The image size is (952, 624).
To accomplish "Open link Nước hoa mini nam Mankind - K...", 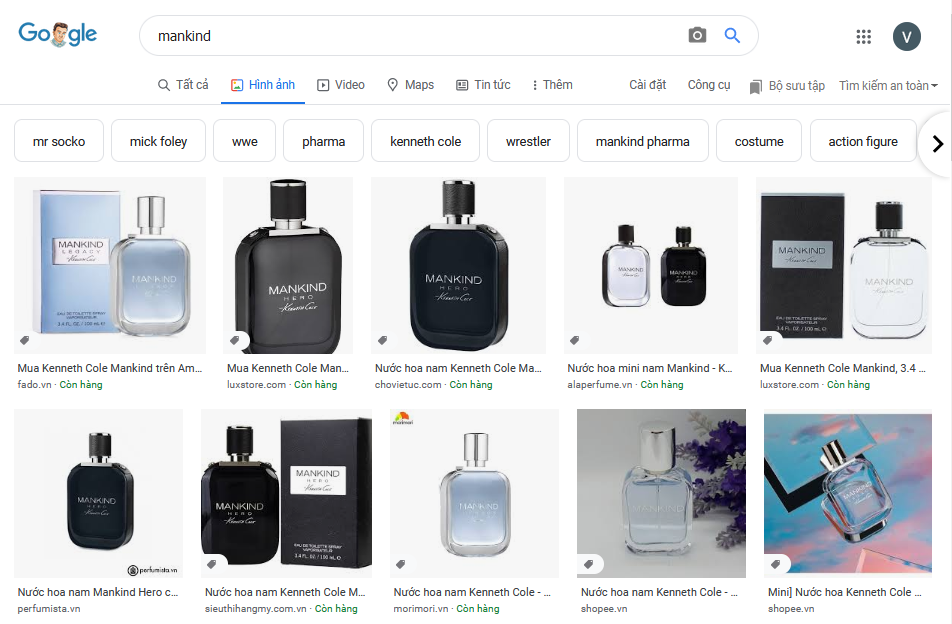I will click(650, 368).
